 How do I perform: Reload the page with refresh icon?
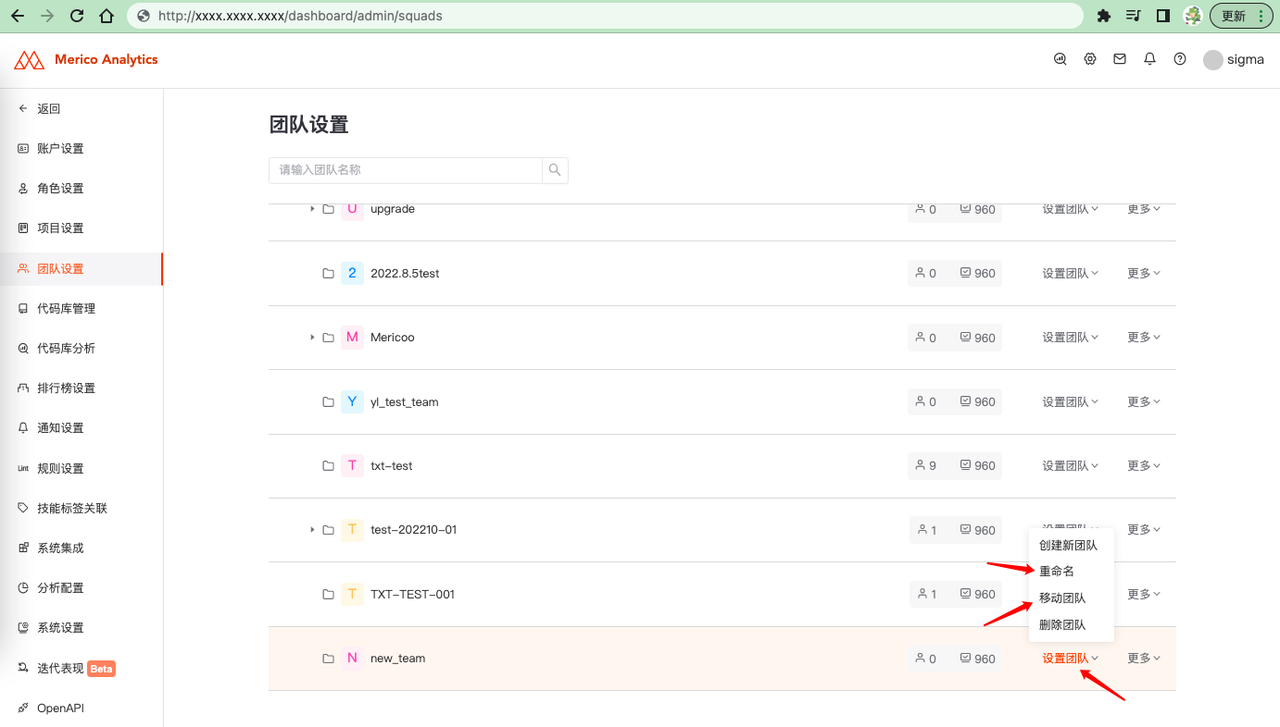[77, 16]
